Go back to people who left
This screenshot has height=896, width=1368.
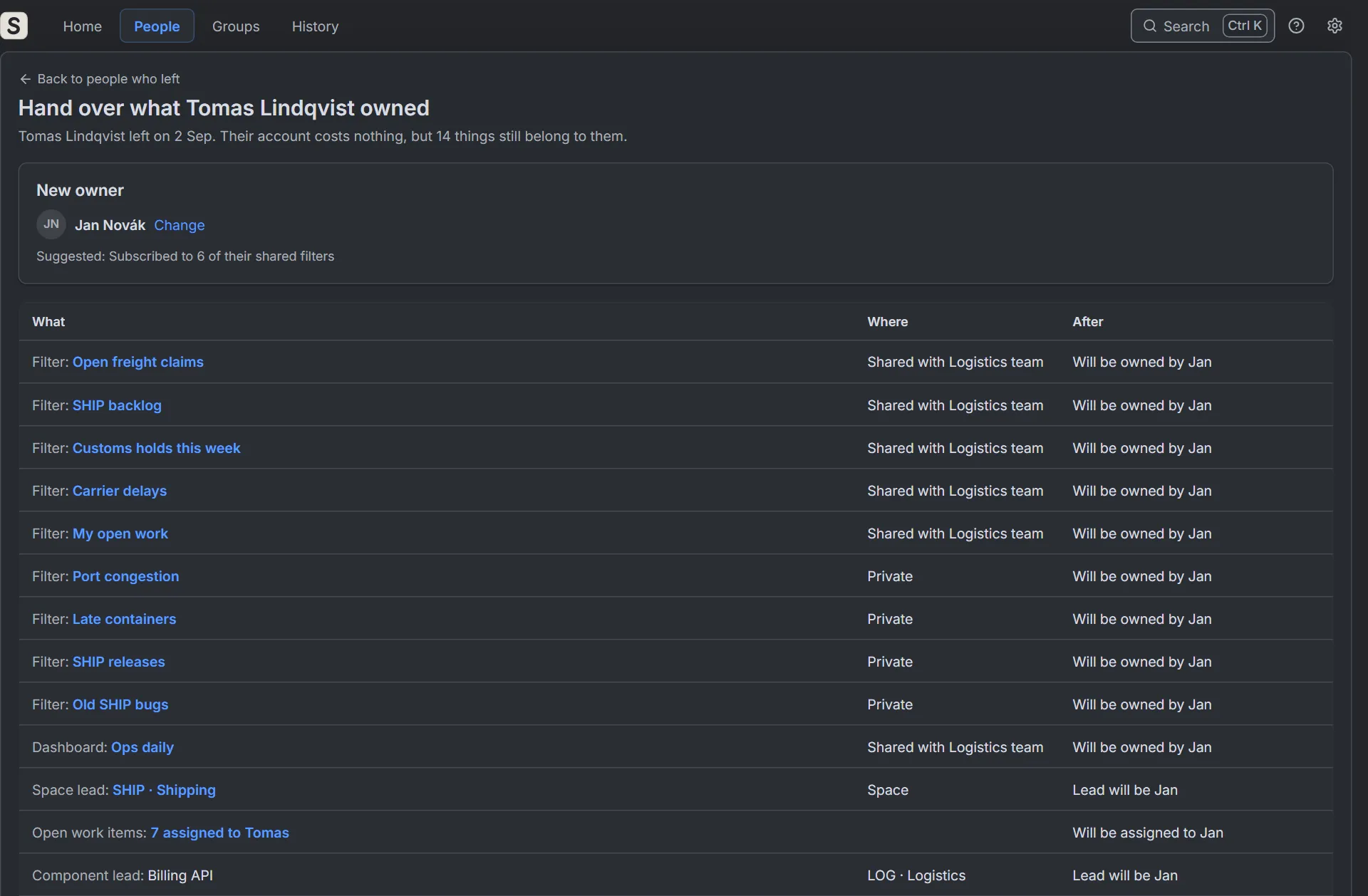click(x=100, y=79)
